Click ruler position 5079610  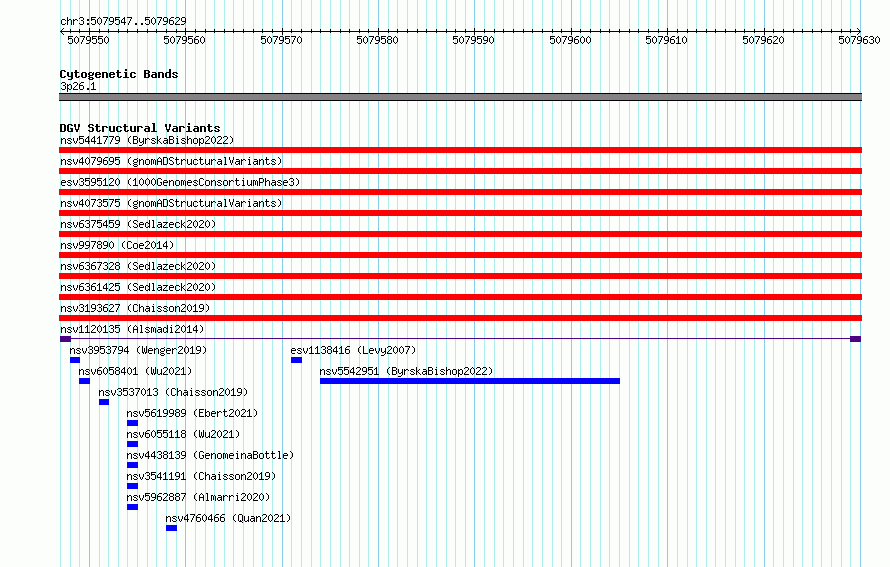point(666,40)
